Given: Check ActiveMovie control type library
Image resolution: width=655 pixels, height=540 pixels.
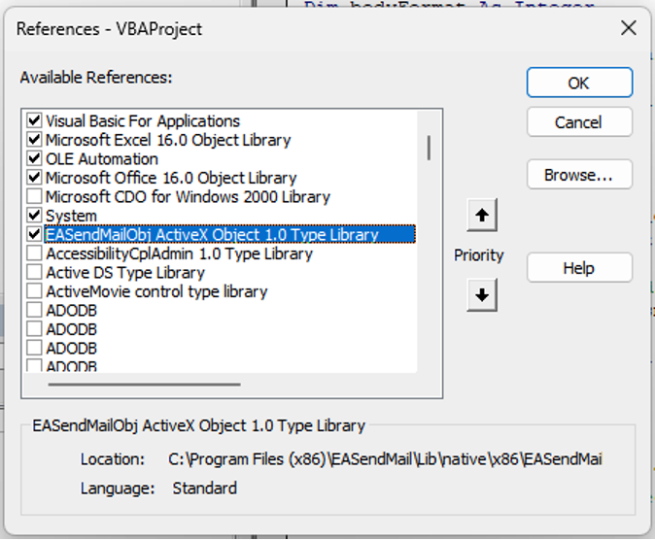Looking at the screenshot, I should 35,292.
